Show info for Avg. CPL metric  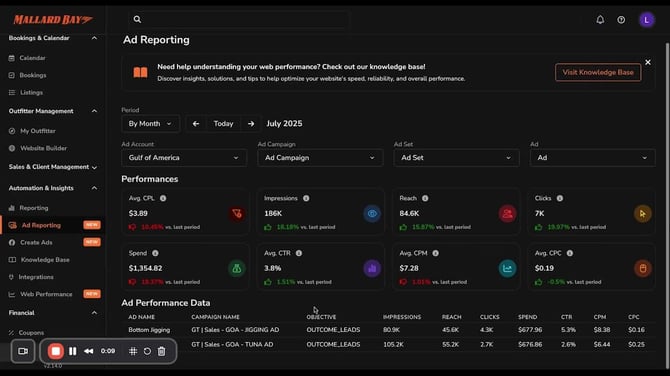pos(163,198)
